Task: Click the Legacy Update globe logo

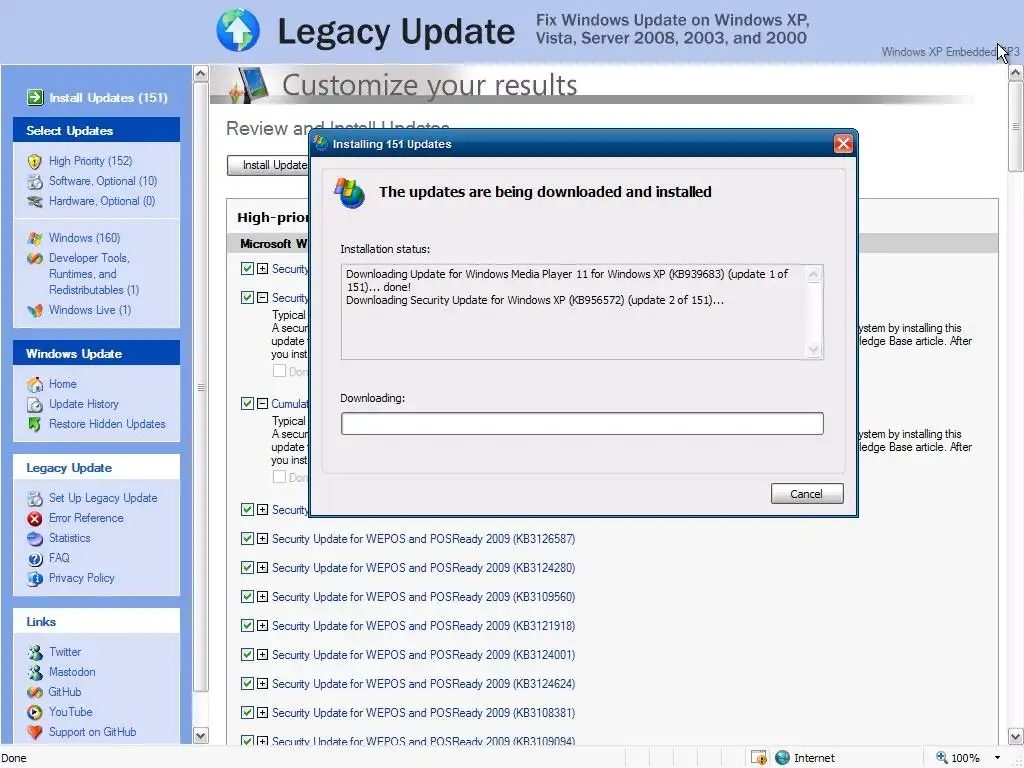Action: tap(238, 30)
